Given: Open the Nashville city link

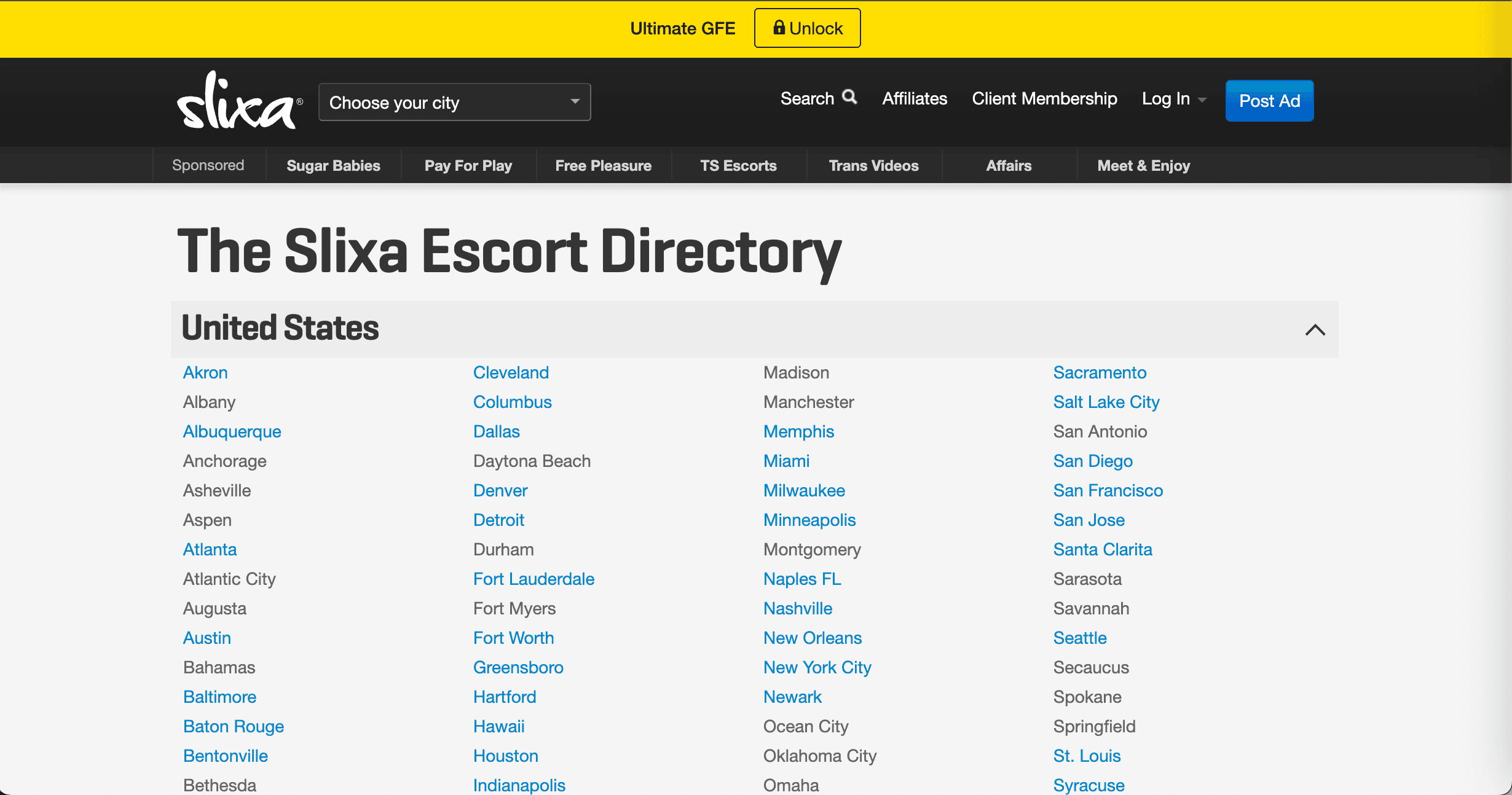Looking at the screenshot, I should click(798, 608).
